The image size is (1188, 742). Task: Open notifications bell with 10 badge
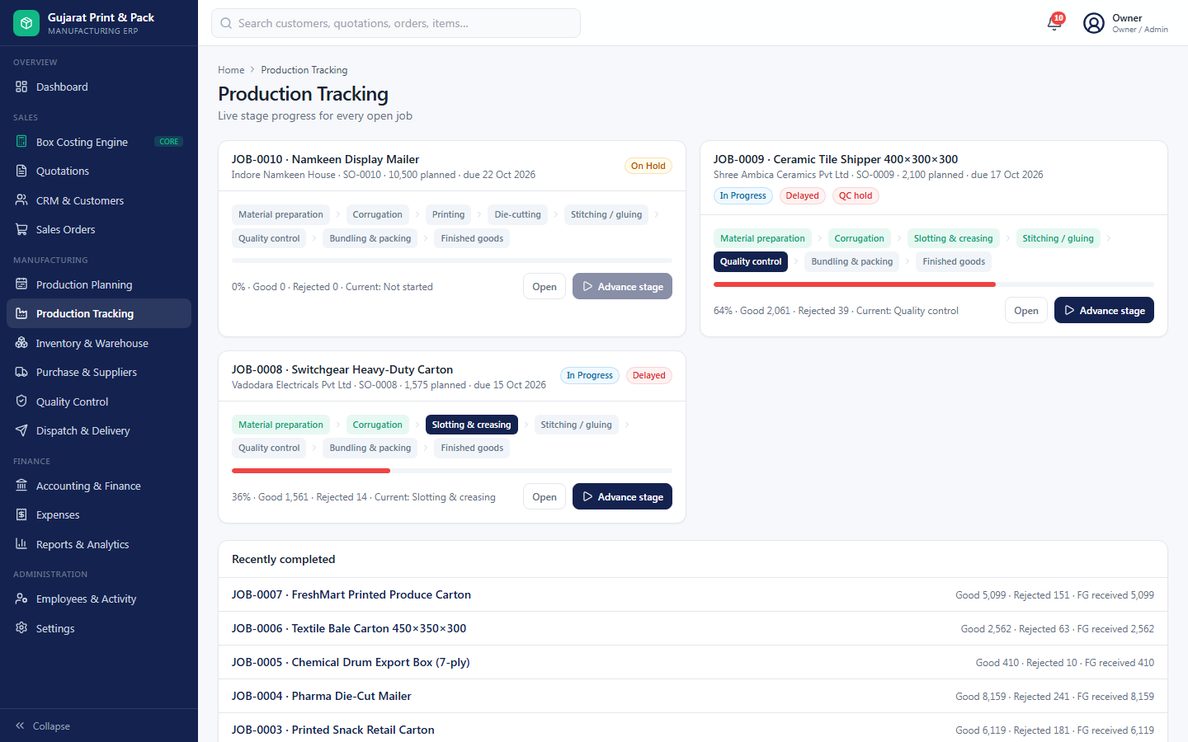[1055, 22]
